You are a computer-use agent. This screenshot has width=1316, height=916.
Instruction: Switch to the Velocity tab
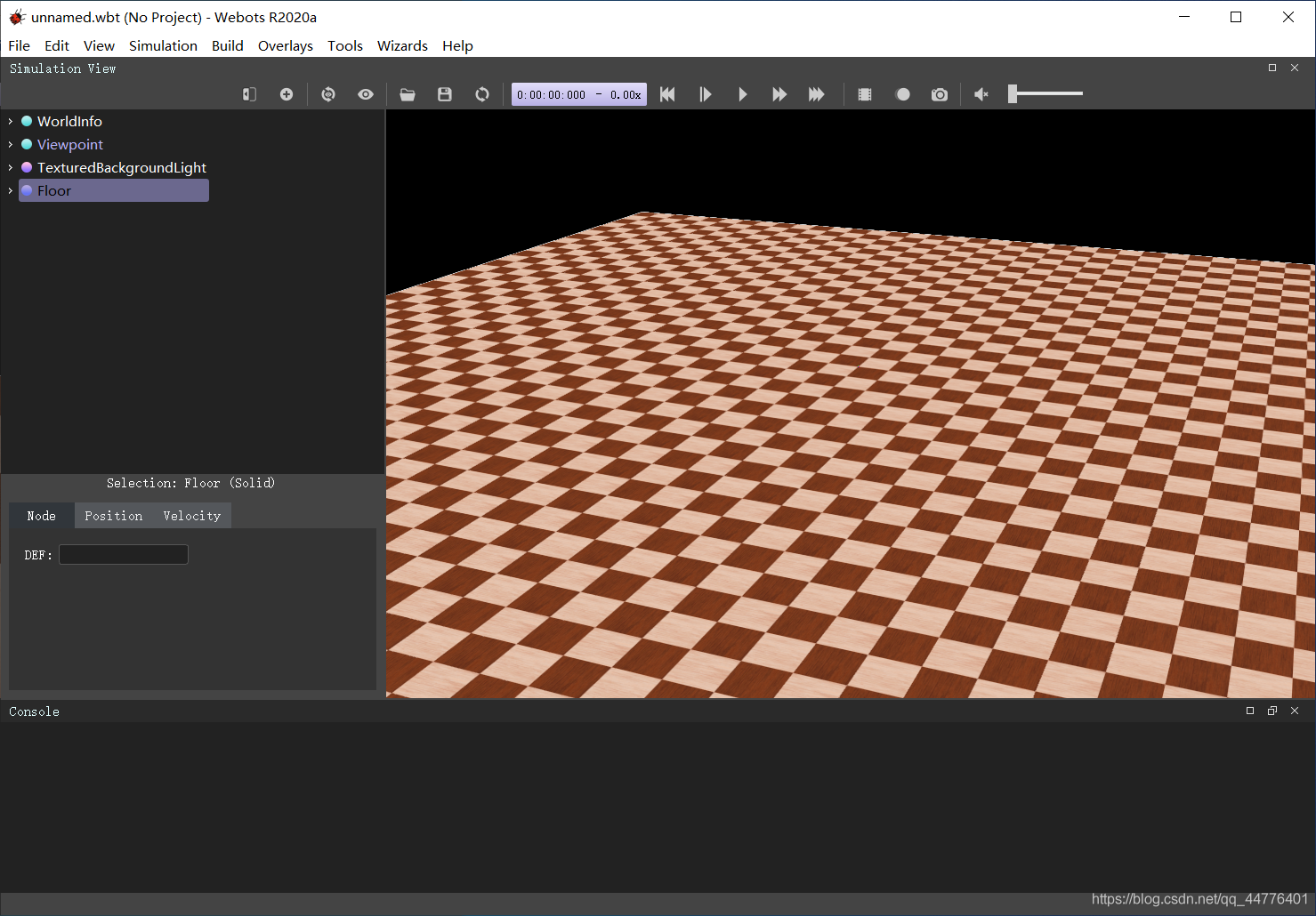coord(192,516)
